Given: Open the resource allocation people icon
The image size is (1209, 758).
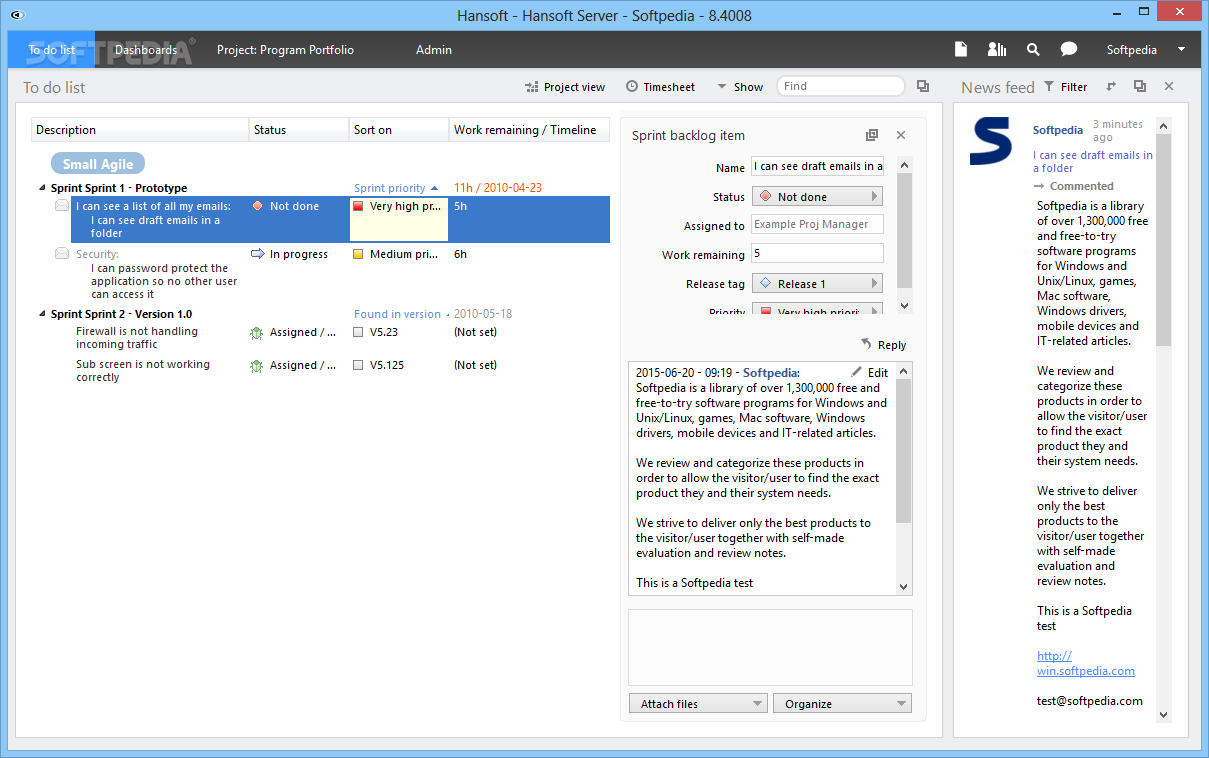Looking at the screenshot, I should click(996, 49).
